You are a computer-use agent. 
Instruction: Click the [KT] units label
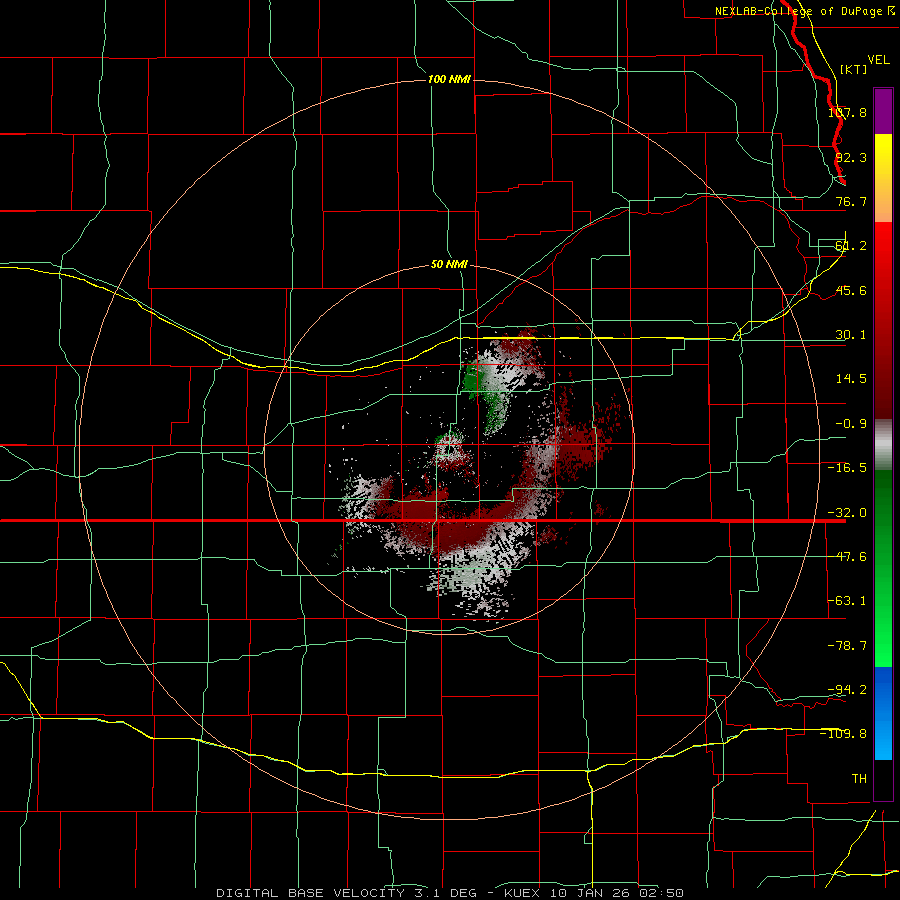pyautogui.click(x=854, y=69)
